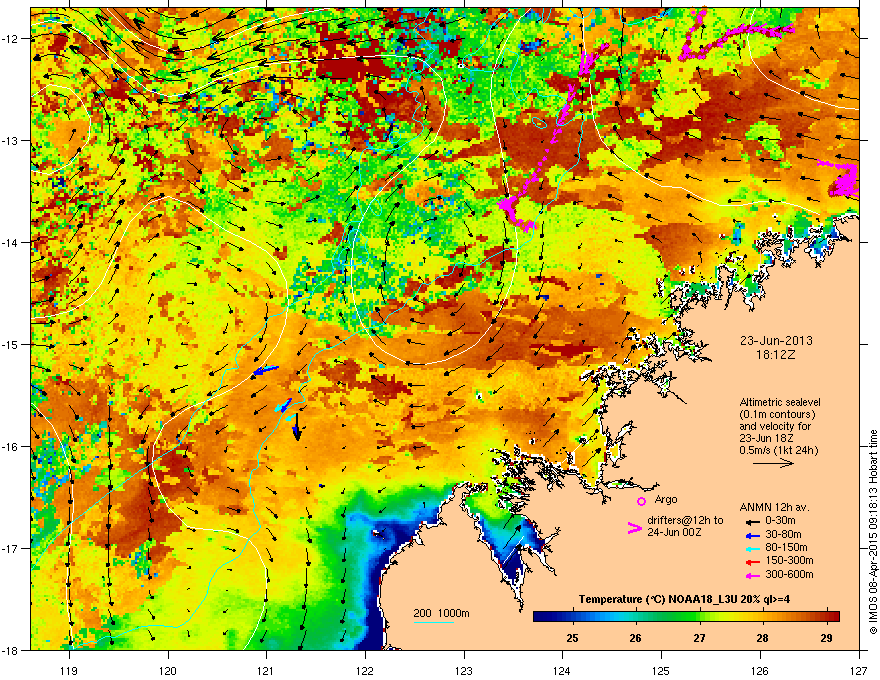Click the 29 tick on the color bar

click(x=826, y=638)
